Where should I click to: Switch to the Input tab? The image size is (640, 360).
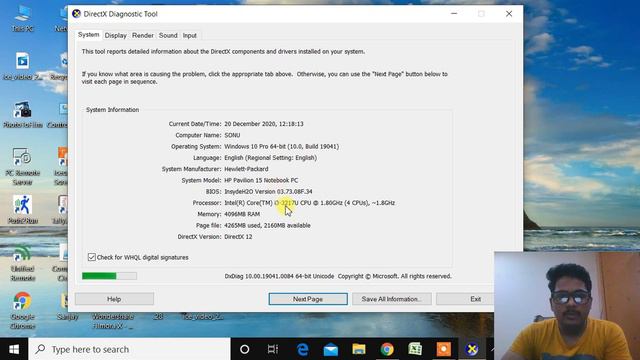[x=190, y=36]
